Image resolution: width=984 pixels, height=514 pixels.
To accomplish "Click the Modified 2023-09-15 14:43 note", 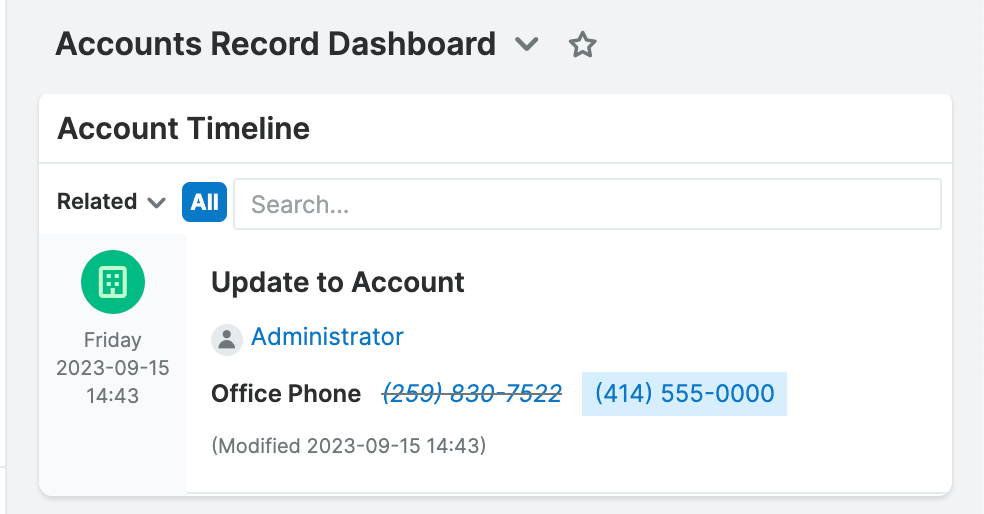I will coord(349,445).
